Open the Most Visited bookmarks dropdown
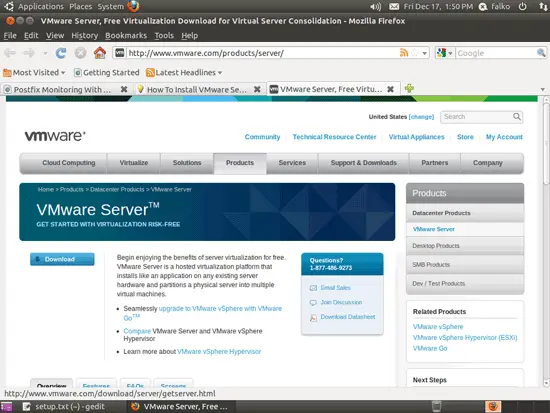 point(34,73)
